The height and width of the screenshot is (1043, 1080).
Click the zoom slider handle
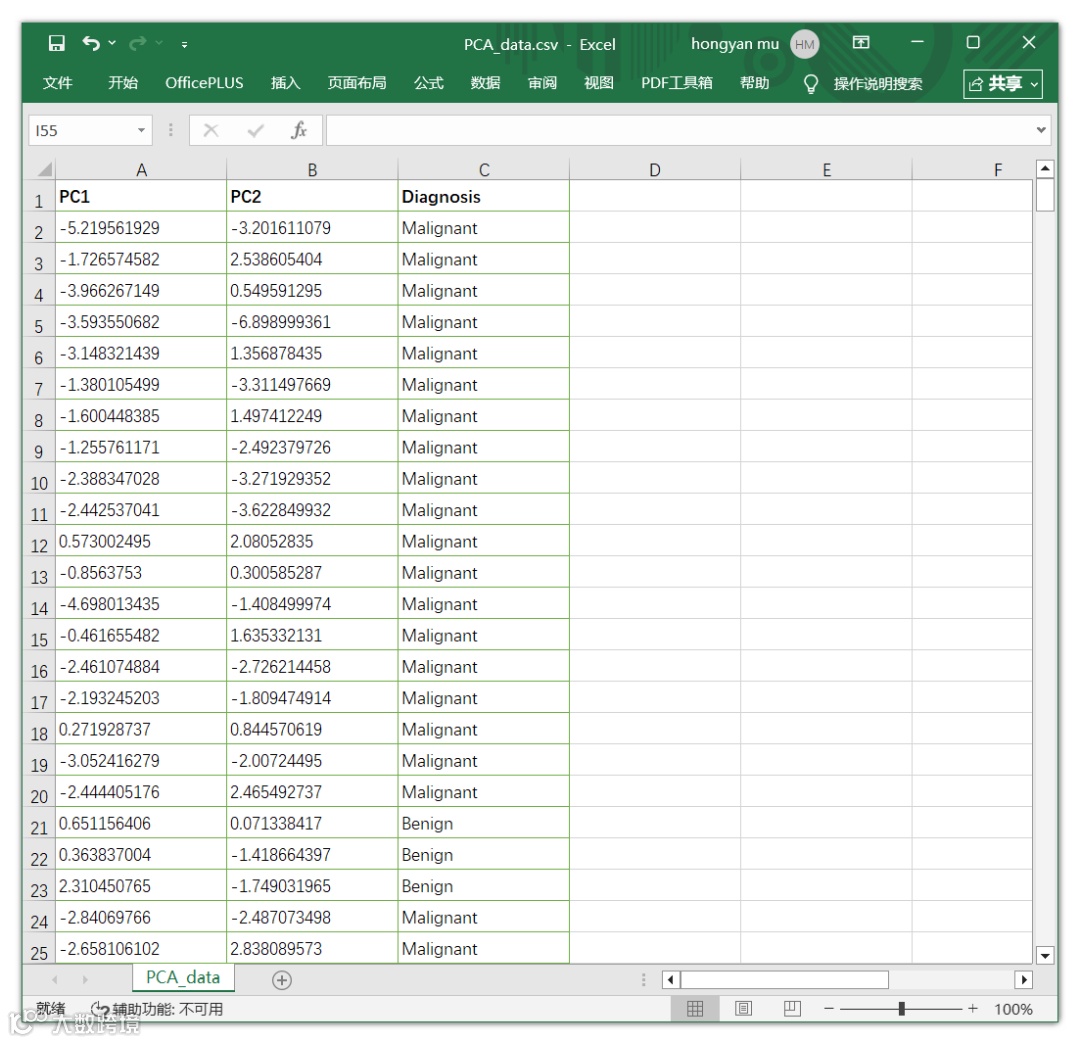coord(901,1009)
